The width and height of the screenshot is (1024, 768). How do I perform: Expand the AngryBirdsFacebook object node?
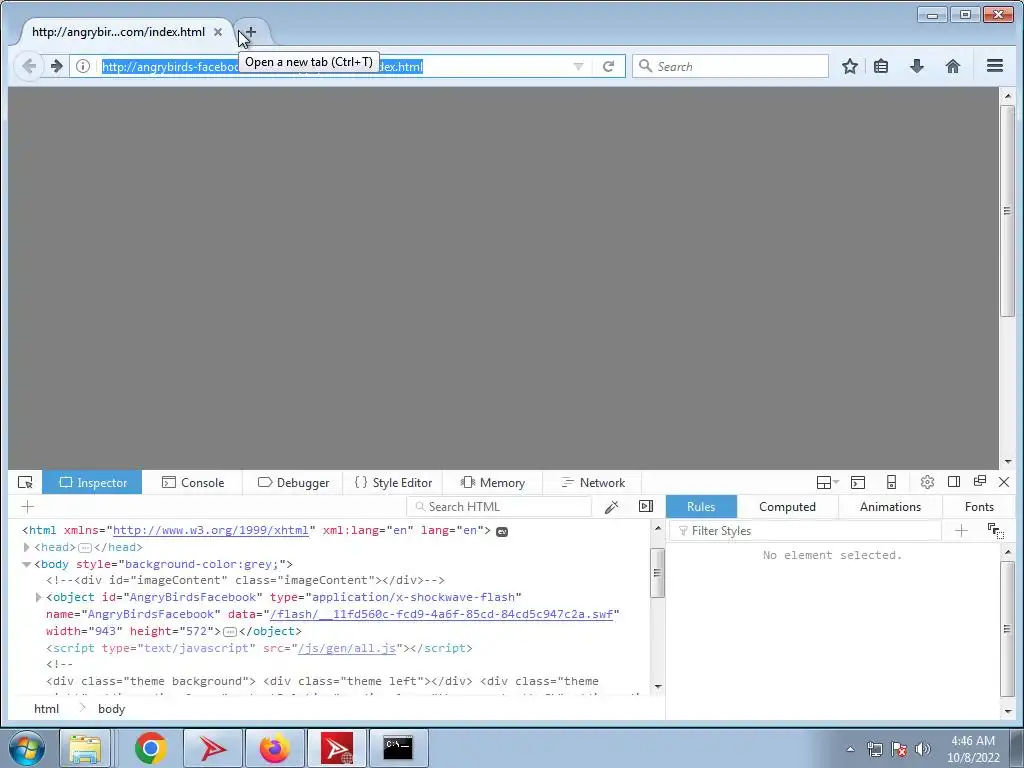coord(38,598)
